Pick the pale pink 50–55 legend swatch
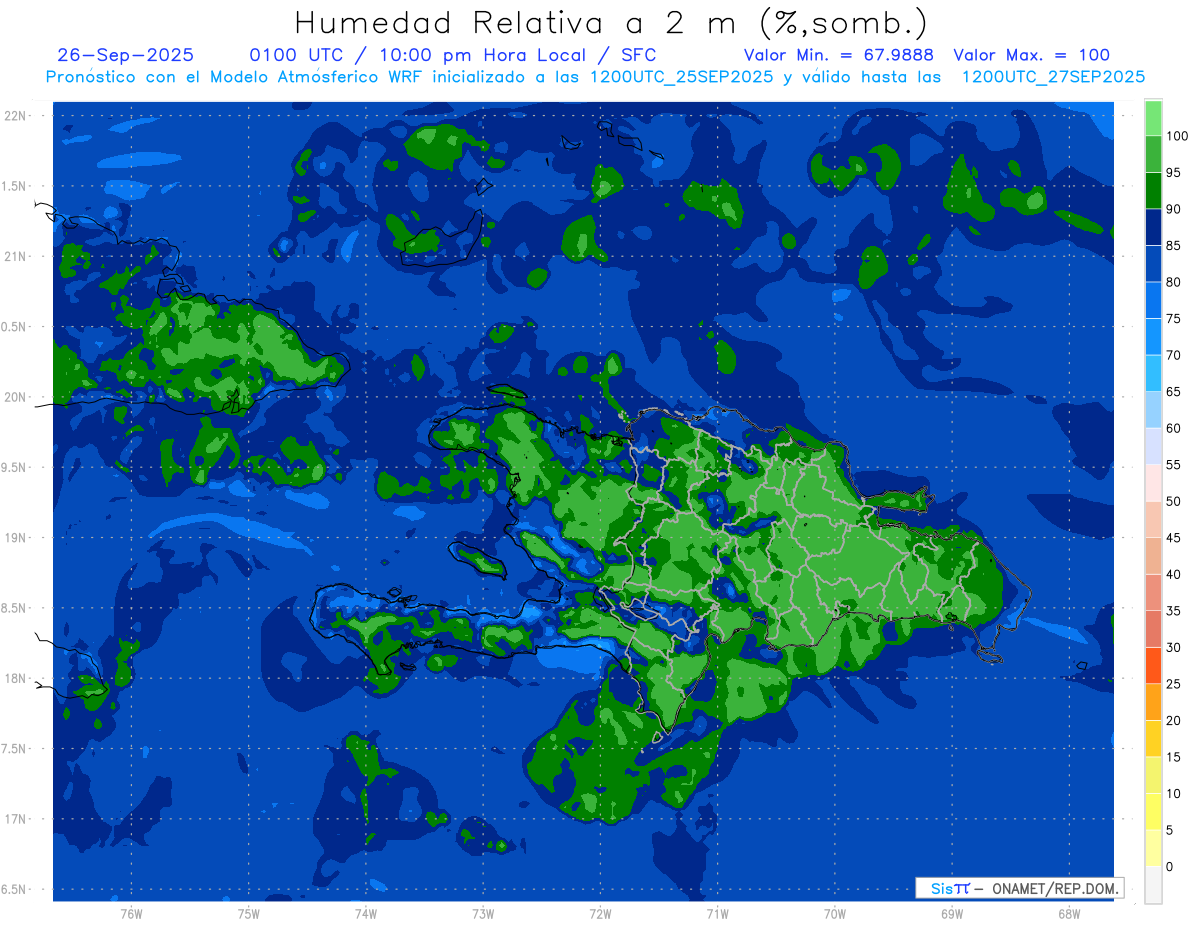The image size is (1200, 927). click(1153, 483)
